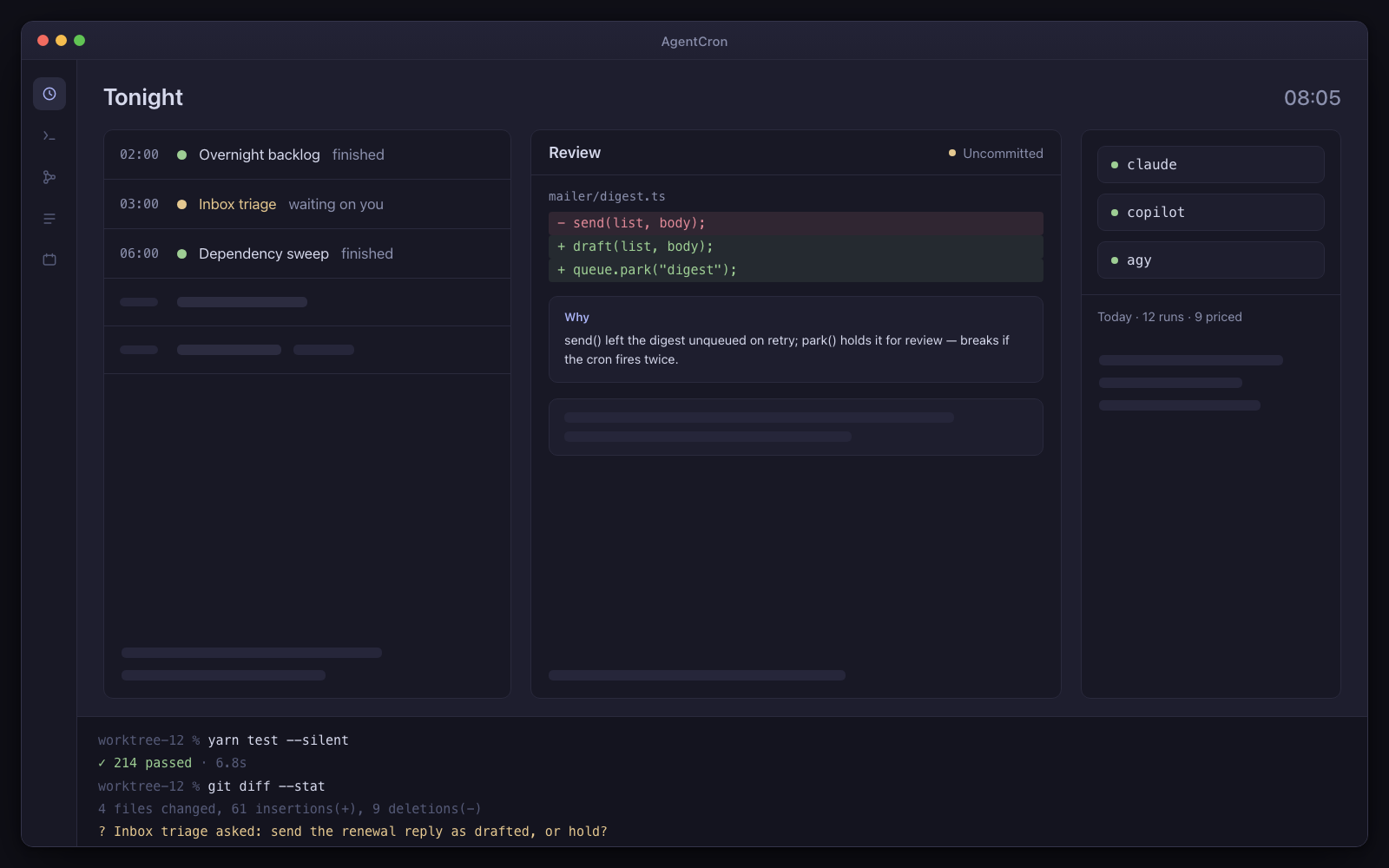The width and height of the screenshot is (1389, 868).
Task: Click the mailer/digest.ts file name
Action: (607, 196)
